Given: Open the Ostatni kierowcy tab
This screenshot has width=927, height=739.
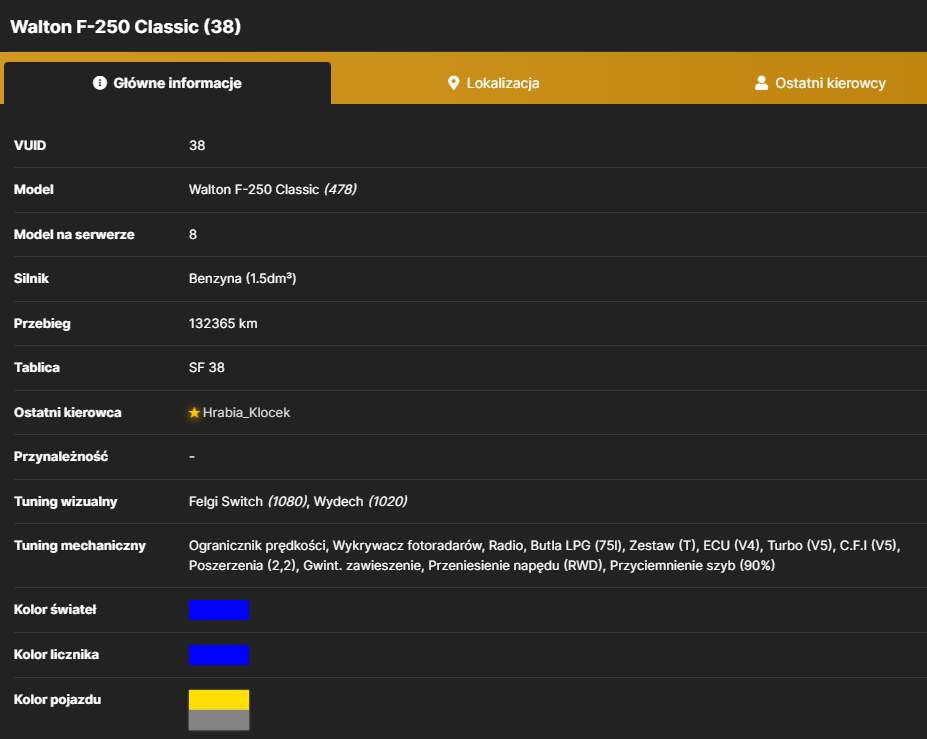Looking at the screenshot, I should click(820, 83).
